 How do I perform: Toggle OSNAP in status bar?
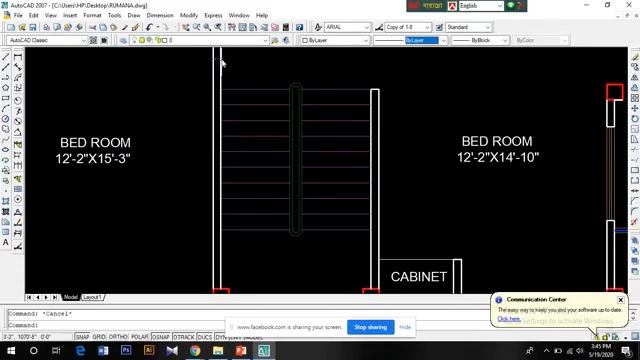click(x=160, y=337)
